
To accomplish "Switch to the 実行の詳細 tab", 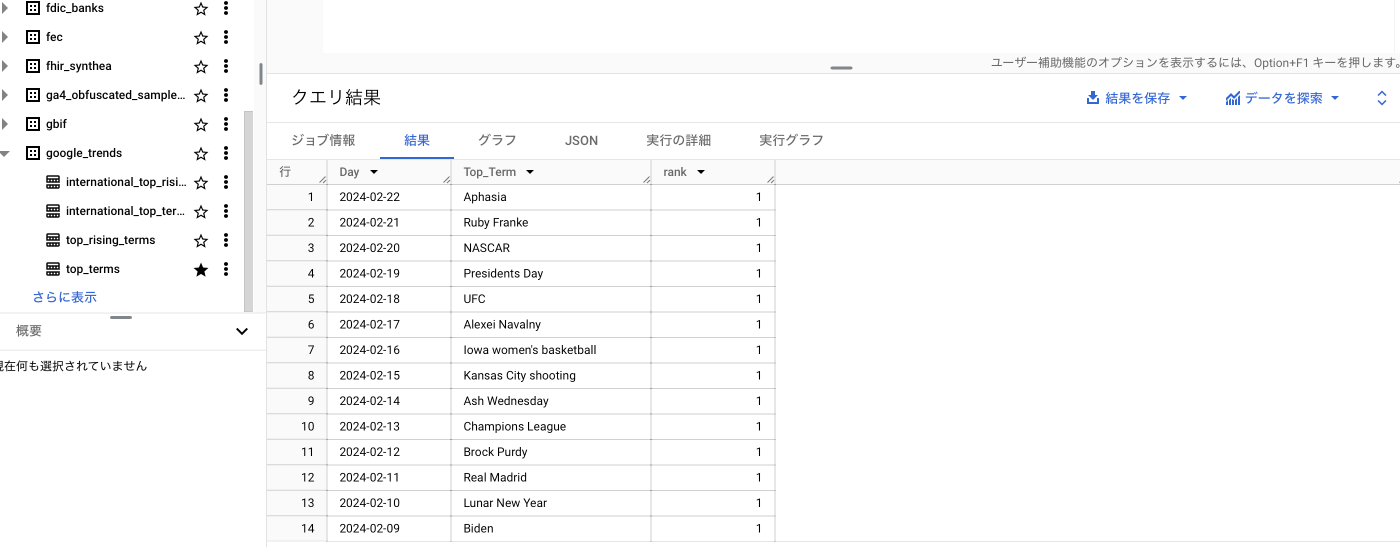I will coord(678,140).
